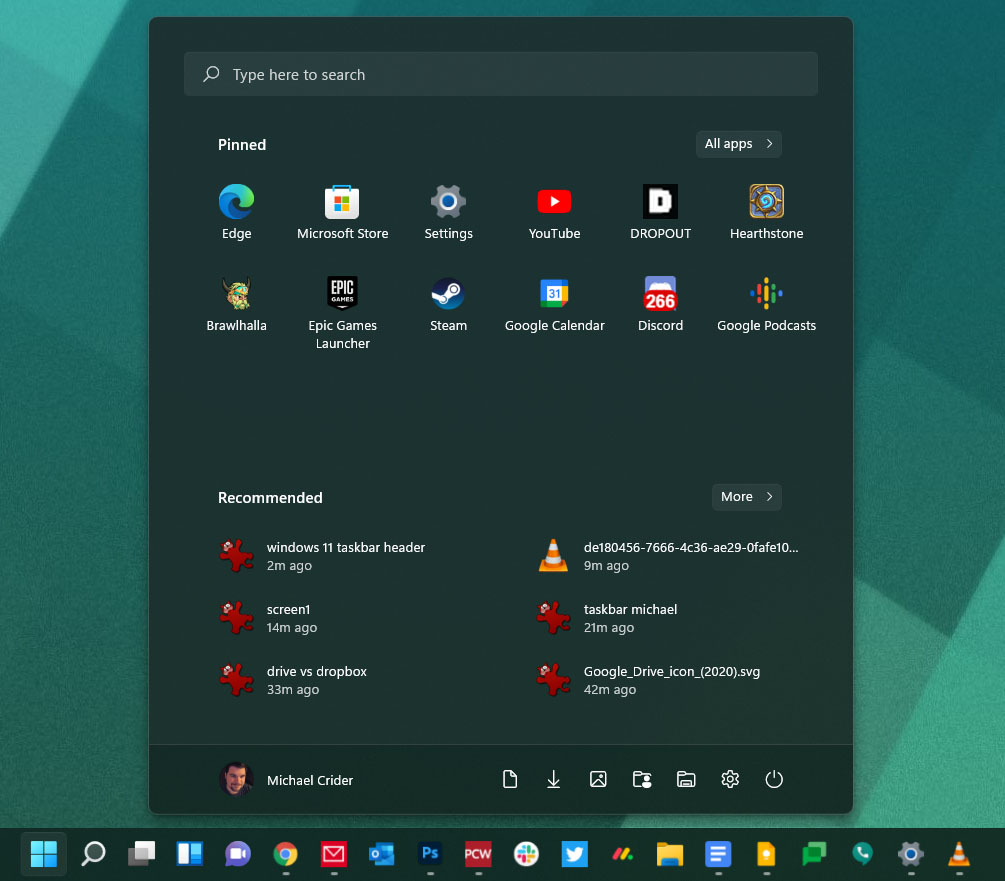Open the teal phone icon on taskbar
This screenshot has width=1005, height=881.
point(863,854)
